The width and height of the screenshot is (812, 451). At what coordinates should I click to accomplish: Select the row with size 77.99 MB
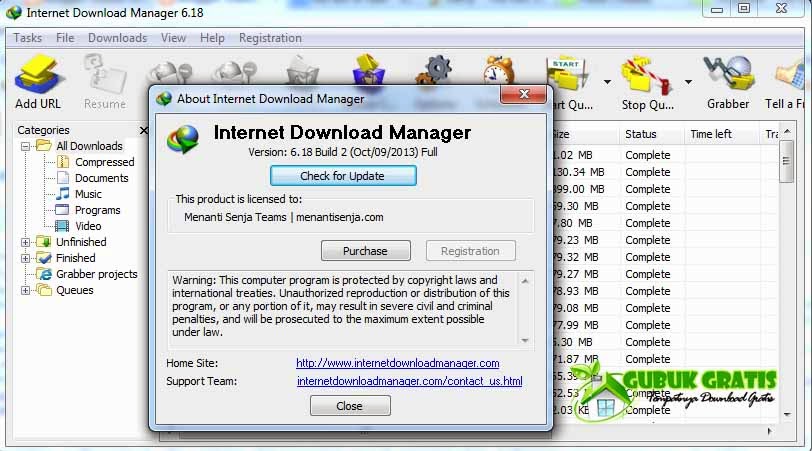pos(665,325)
